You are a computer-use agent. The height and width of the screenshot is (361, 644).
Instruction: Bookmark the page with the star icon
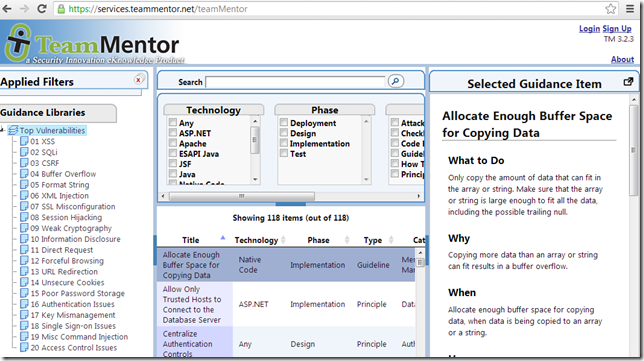(x=611, y=9)
